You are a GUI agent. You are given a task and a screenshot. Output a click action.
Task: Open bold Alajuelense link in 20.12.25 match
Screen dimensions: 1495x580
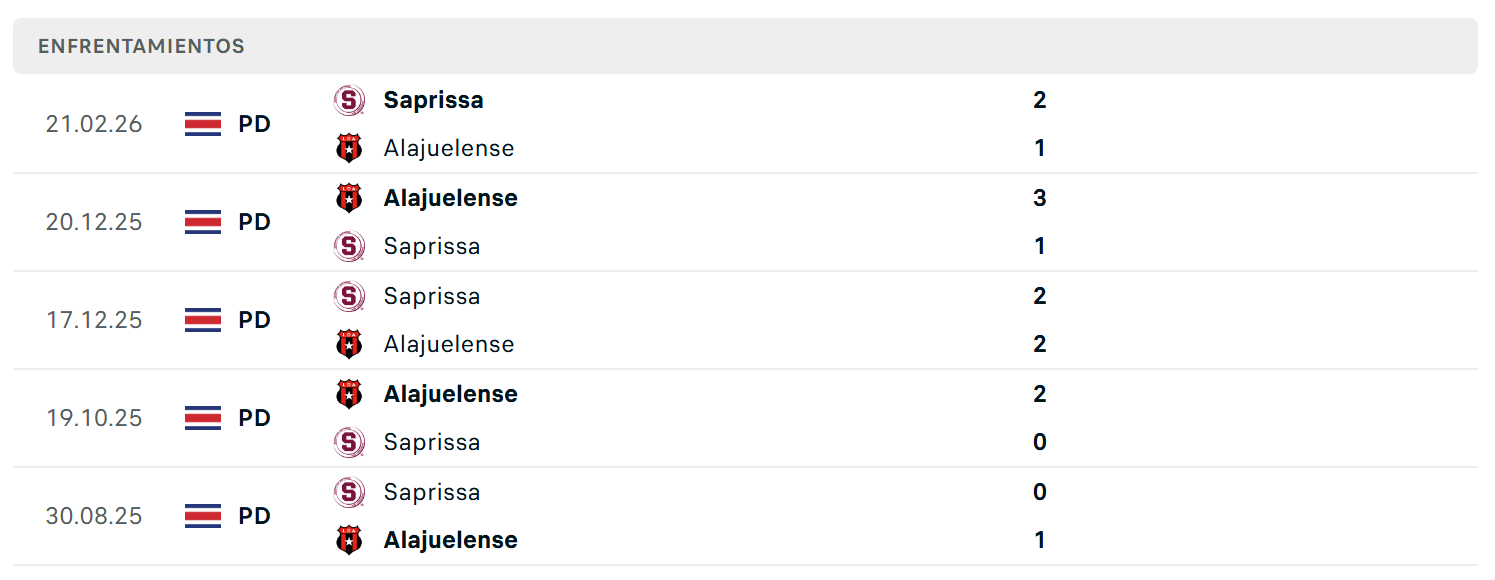point(450,198)
